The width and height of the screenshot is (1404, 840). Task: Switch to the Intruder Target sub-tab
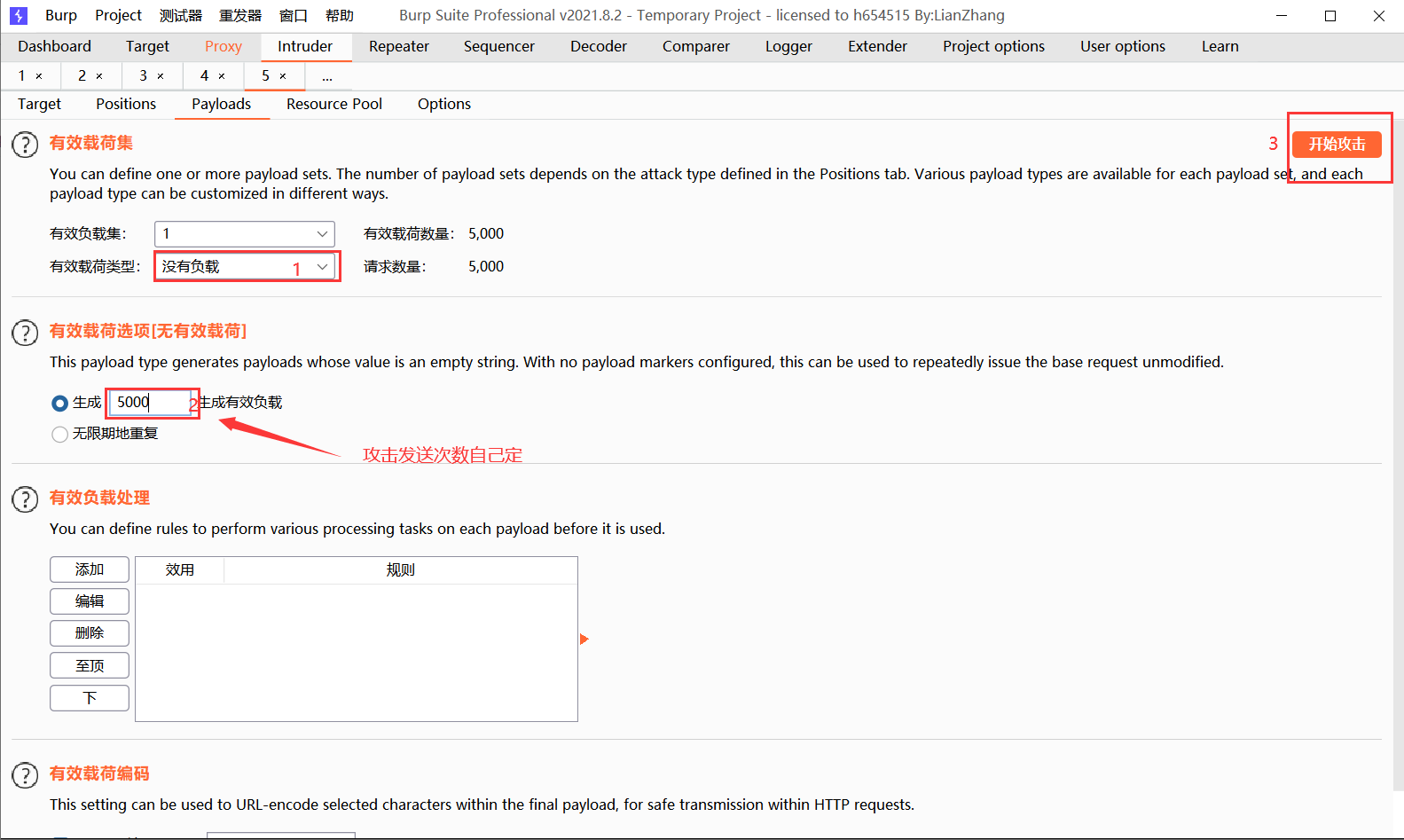pos(39,104)
